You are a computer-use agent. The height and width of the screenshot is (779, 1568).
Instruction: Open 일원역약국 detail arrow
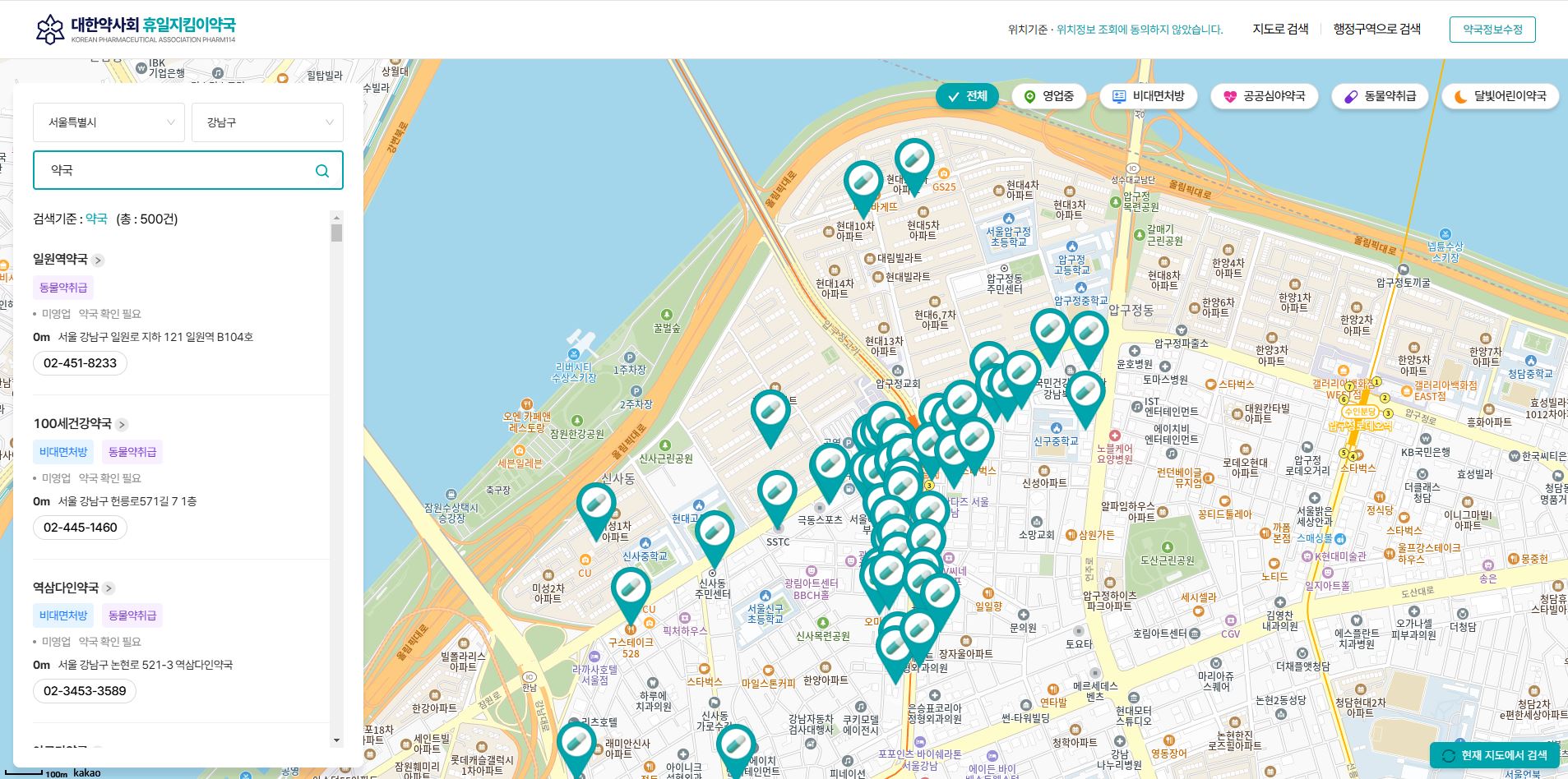click(x=98, y=260)
